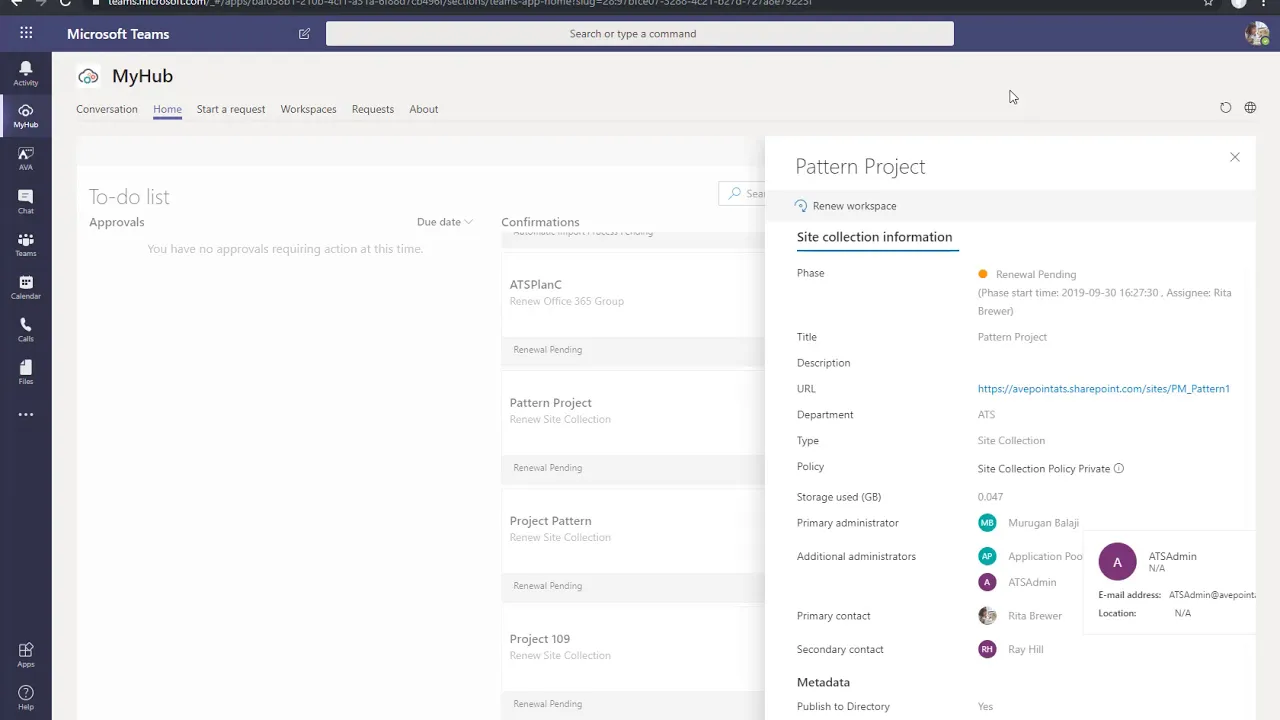Open the Pattern Project confirmation card

pyautogui.click(x=632, y=428)
